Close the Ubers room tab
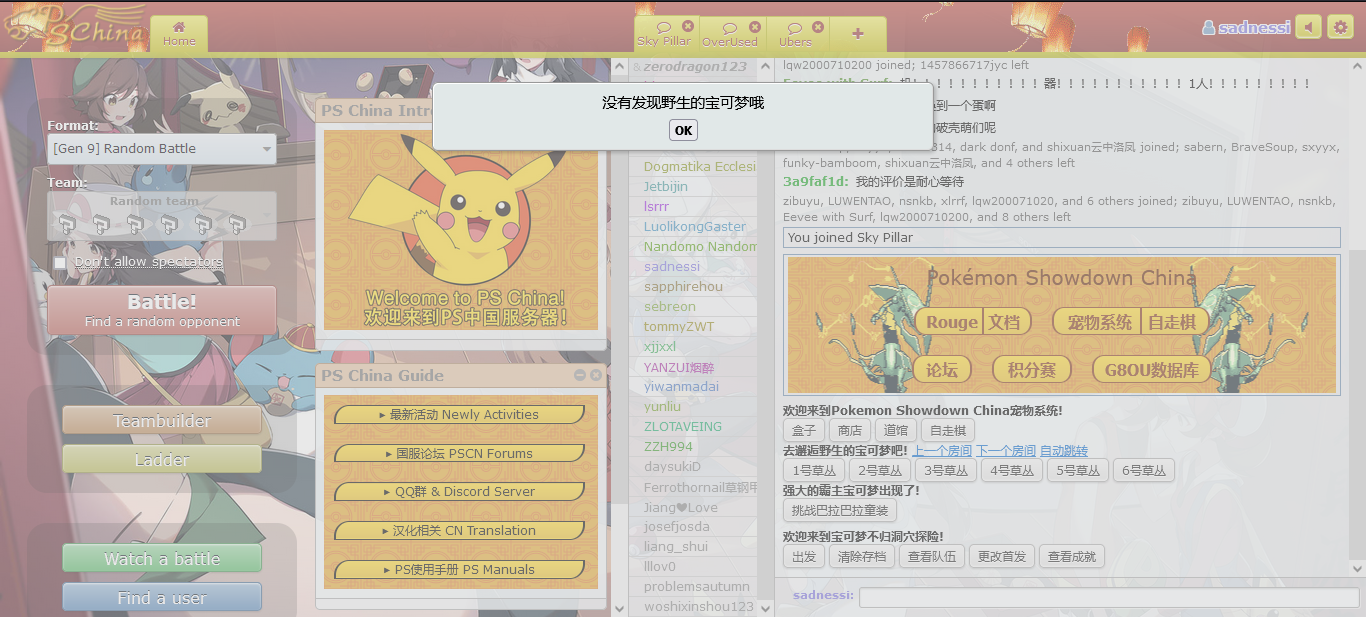The width and height of the screenshot is (1366, 617). pos(818,27)
